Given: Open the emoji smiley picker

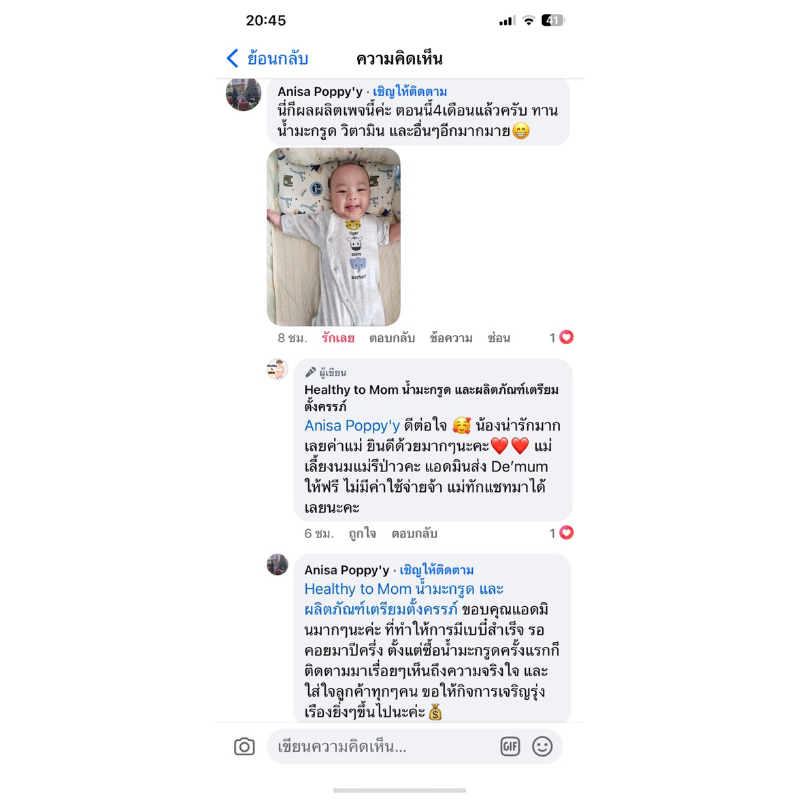Looking at the screenshot, I should coord(542,747).
